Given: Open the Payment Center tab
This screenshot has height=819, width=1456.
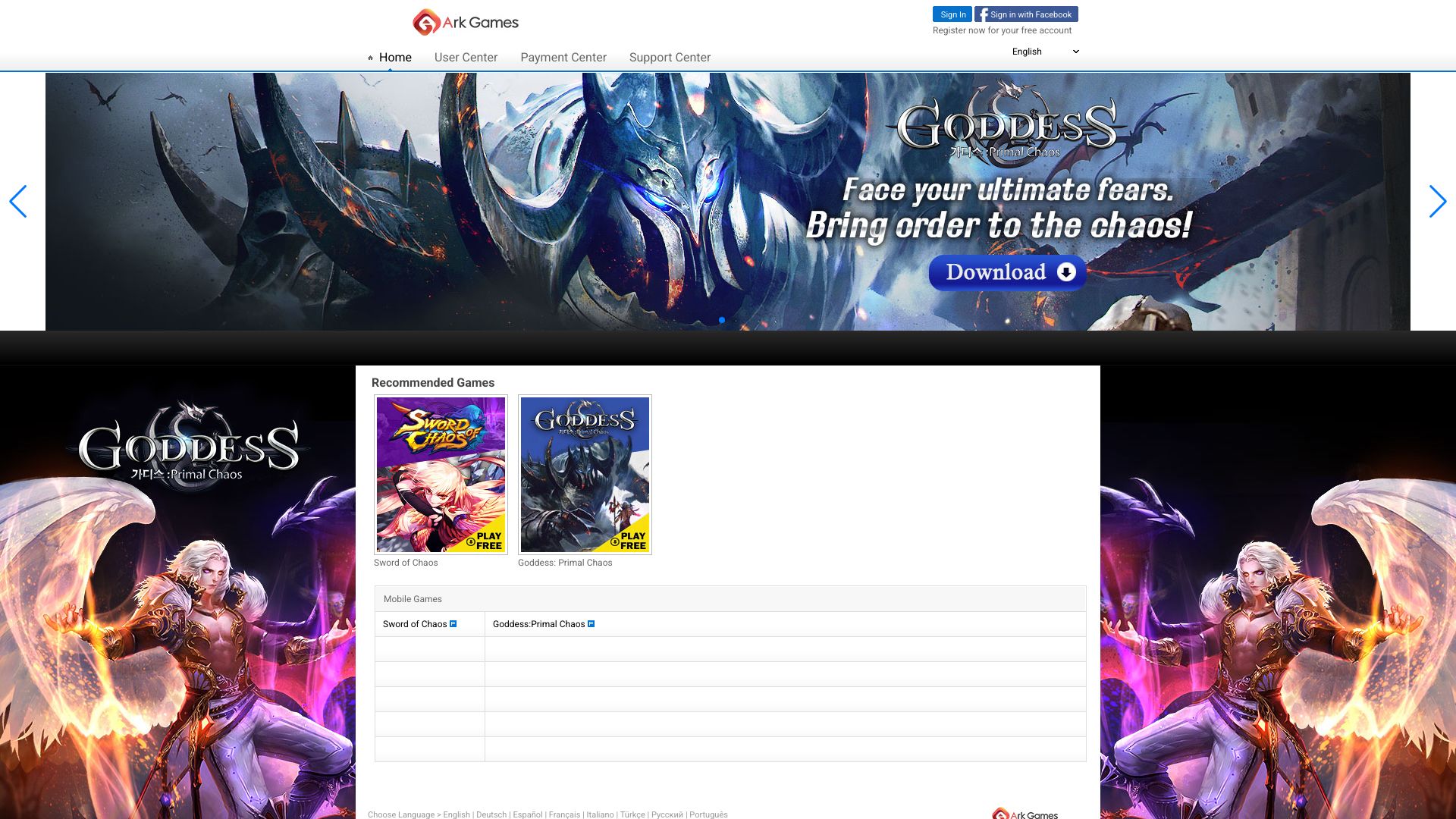Looking at the screenshot, I should pos(563,58).
